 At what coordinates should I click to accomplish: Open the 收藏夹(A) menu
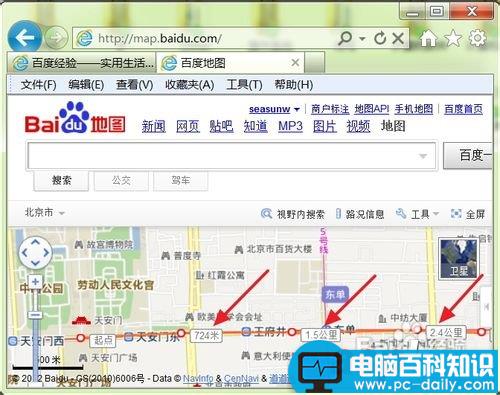(x=190, y=85)
